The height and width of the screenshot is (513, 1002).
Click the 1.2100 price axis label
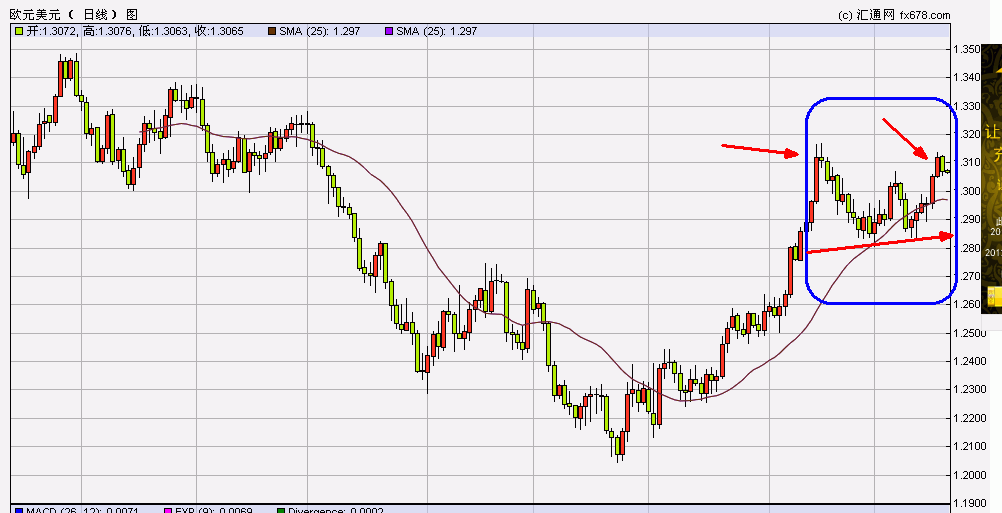point(969,446)
